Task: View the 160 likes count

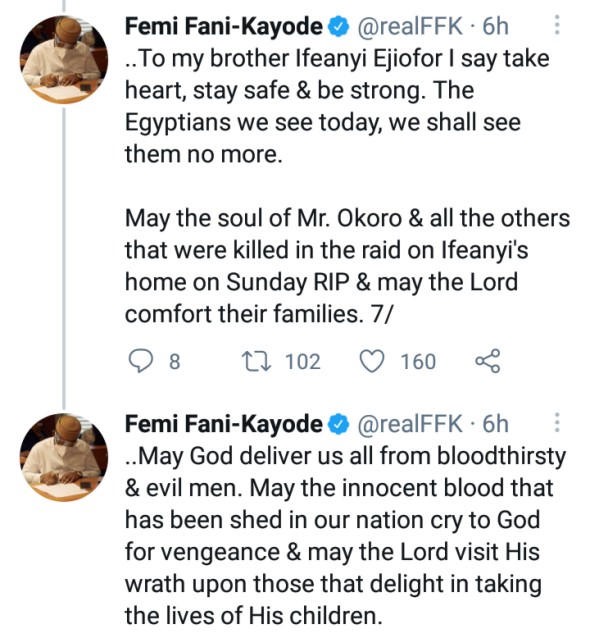Action: pyautogui.click(x=418, y=361)
